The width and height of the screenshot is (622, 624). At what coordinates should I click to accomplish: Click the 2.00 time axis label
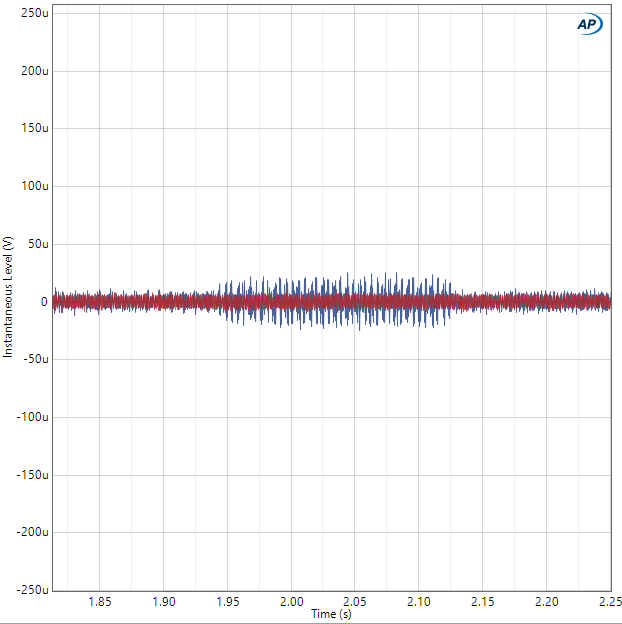(x=291, y=601)
